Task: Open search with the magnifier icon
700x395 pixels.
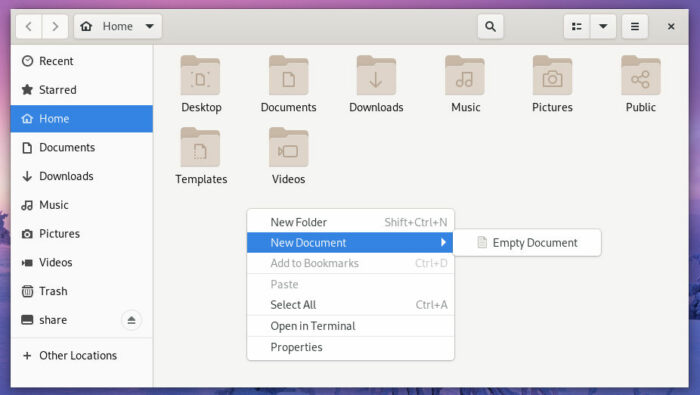Action: tap(490, 26)
